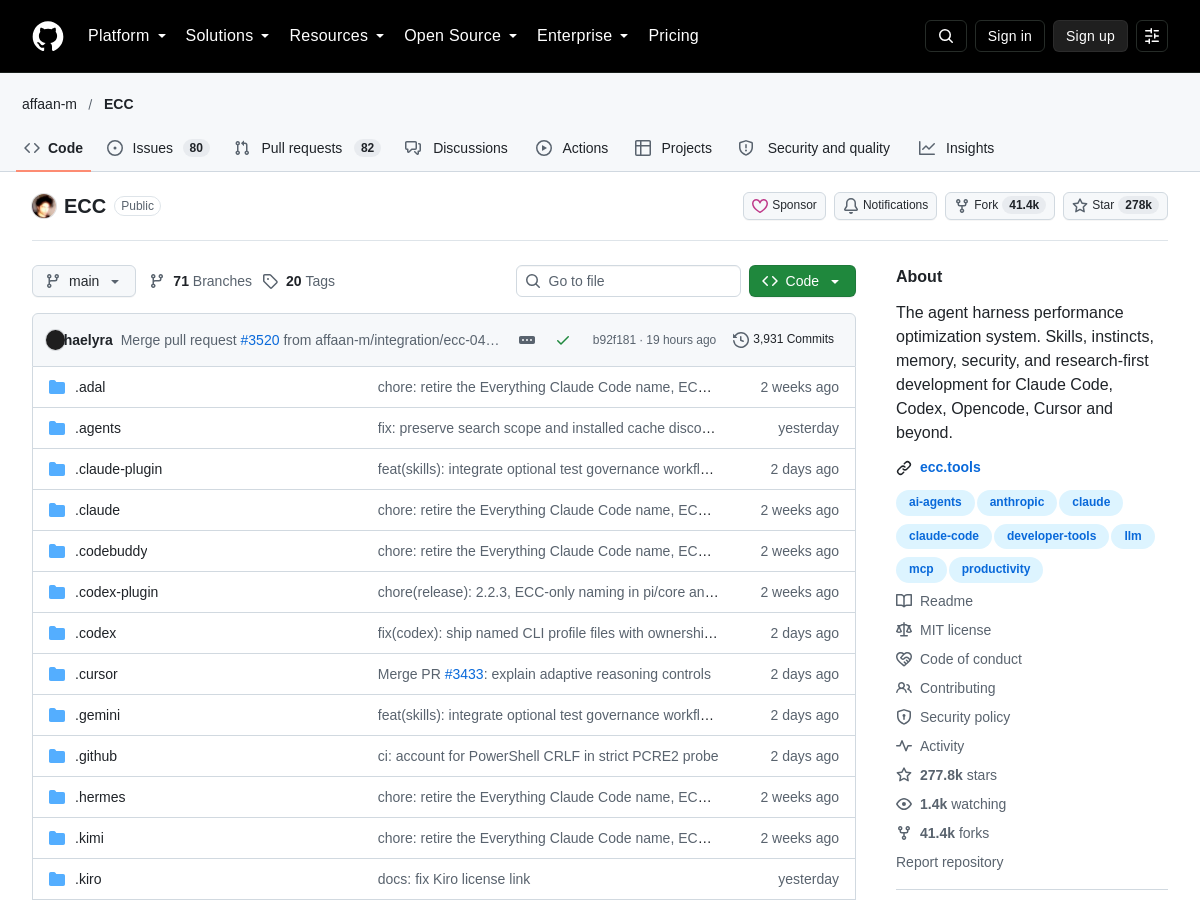Expand commit message ellipsis button
This screenshot has width=1200, height=900.
pos(527,340)
